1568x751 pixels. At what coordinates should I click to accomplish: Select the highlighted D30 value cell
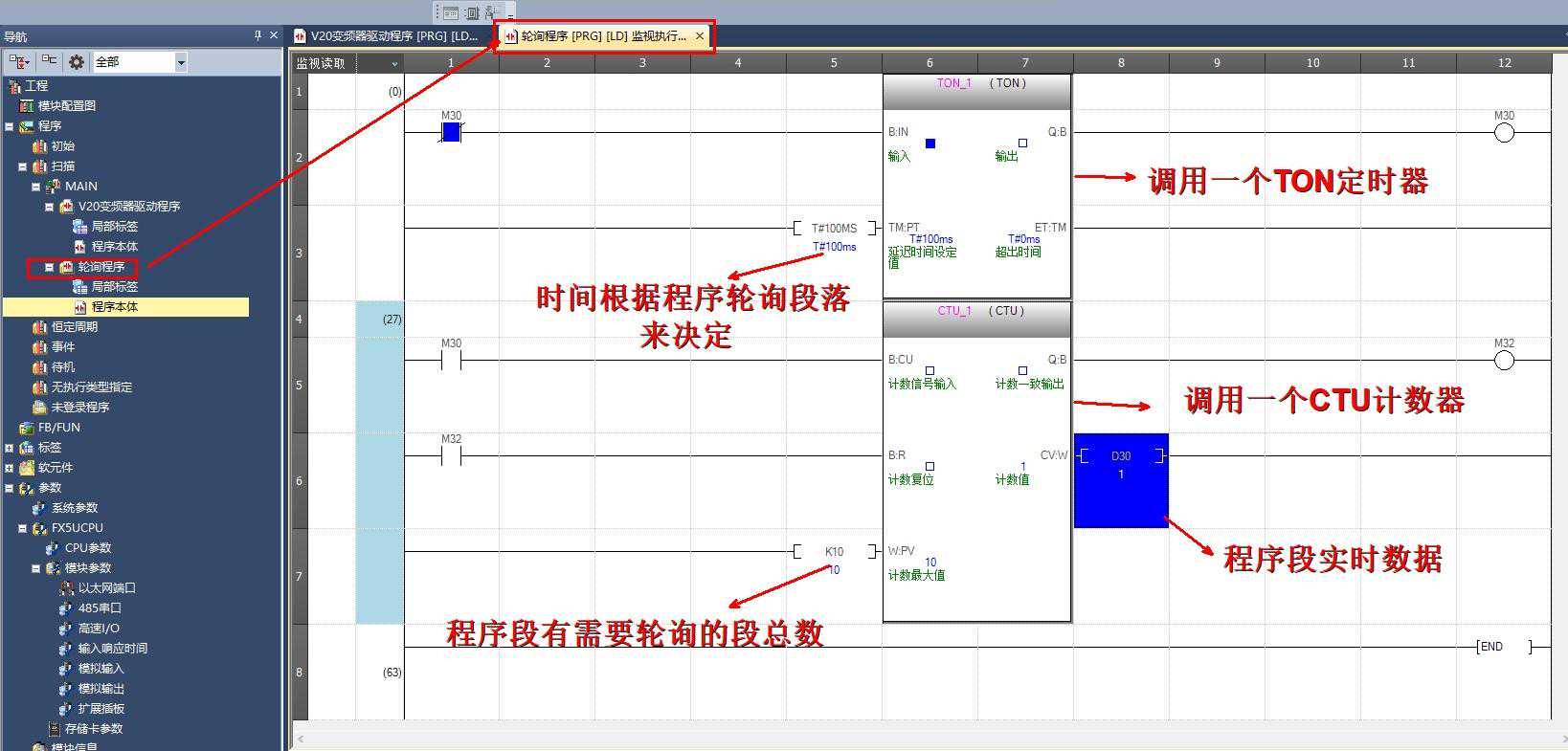(1121, 480)
